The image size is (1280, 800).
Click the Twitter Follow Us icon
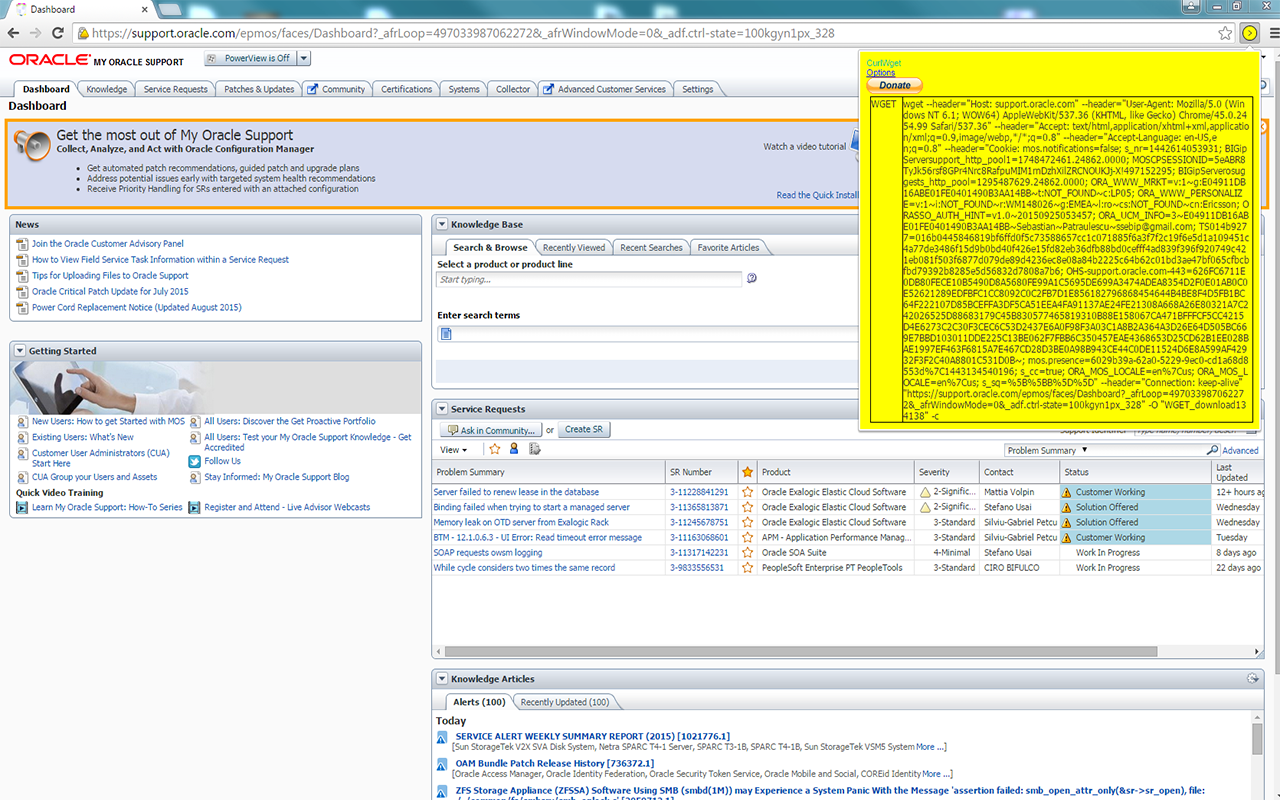(195, 462)
